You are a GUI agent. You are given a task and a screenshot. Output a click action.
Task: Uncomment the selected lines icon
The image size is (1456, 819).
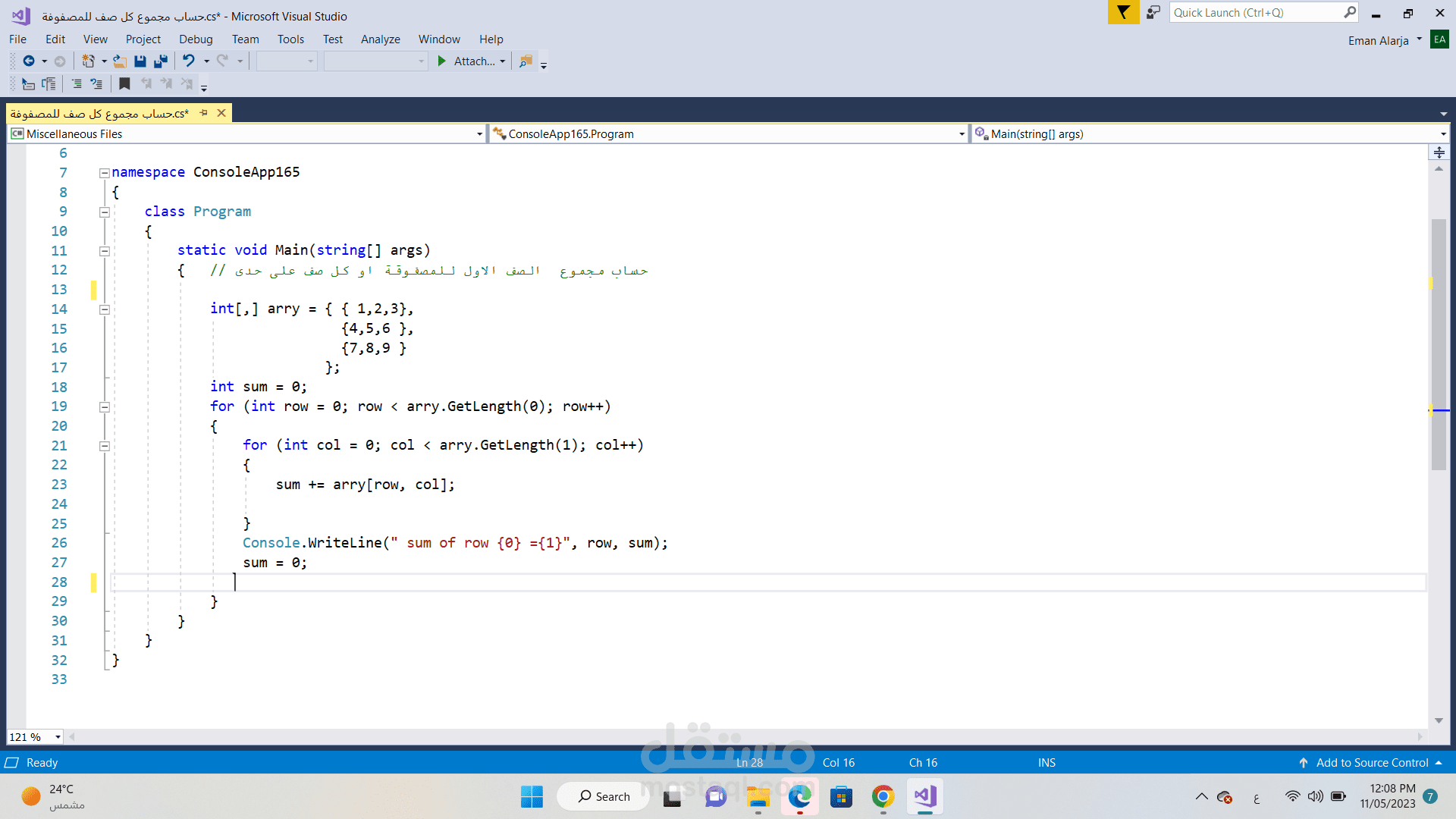[x=96, y=84]
